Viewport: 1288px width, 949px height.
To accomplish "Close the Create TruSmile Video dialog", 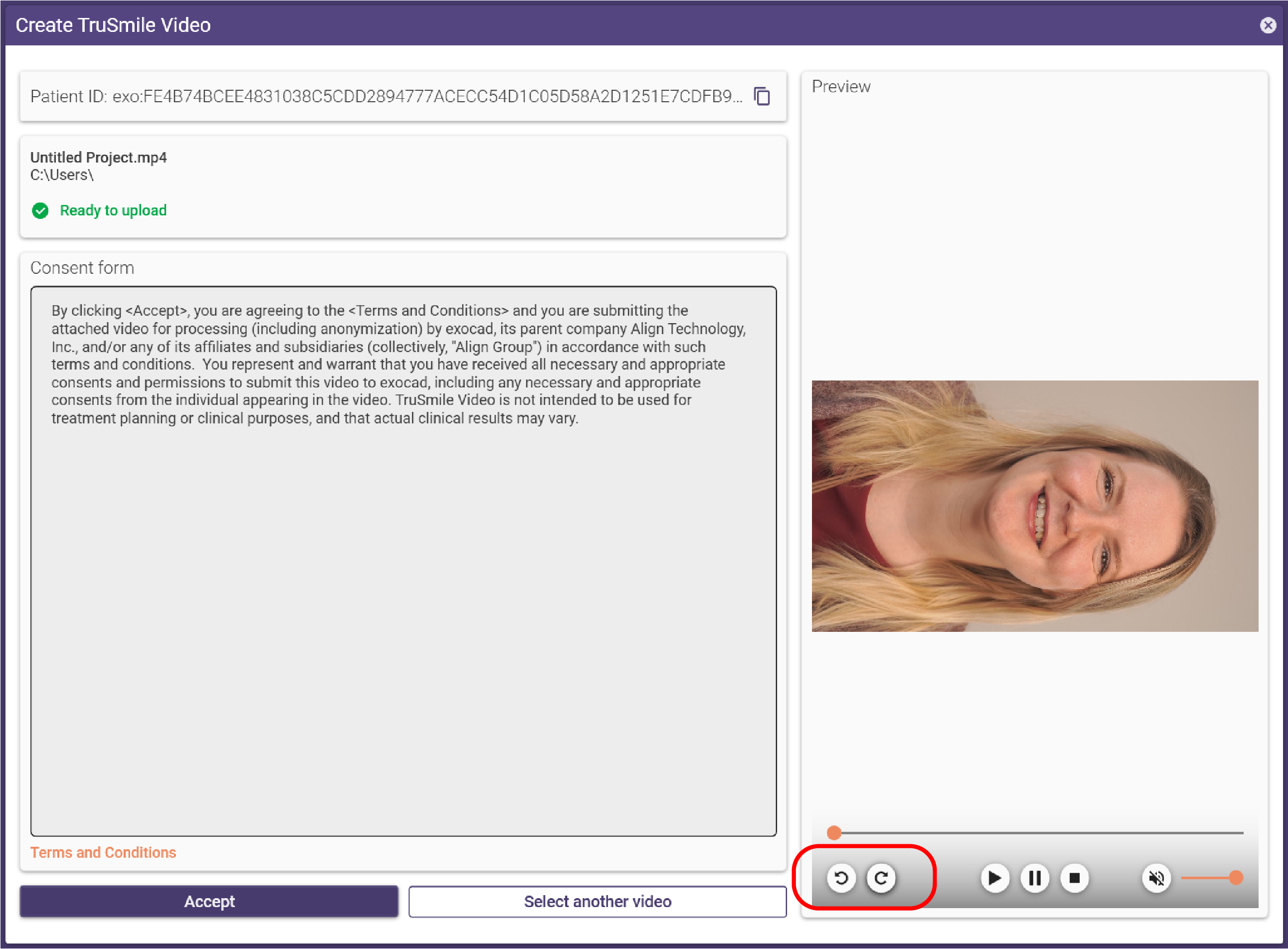I will pos(1268,25).
